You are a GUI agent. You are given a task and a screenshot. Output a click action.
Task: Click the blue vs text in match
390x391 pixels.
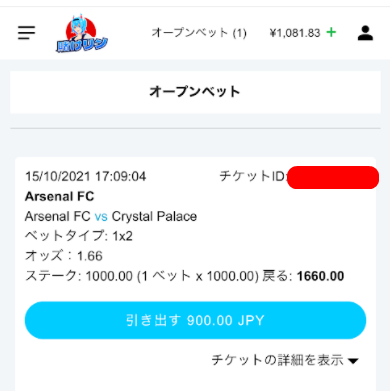click(x=101, y=217)
